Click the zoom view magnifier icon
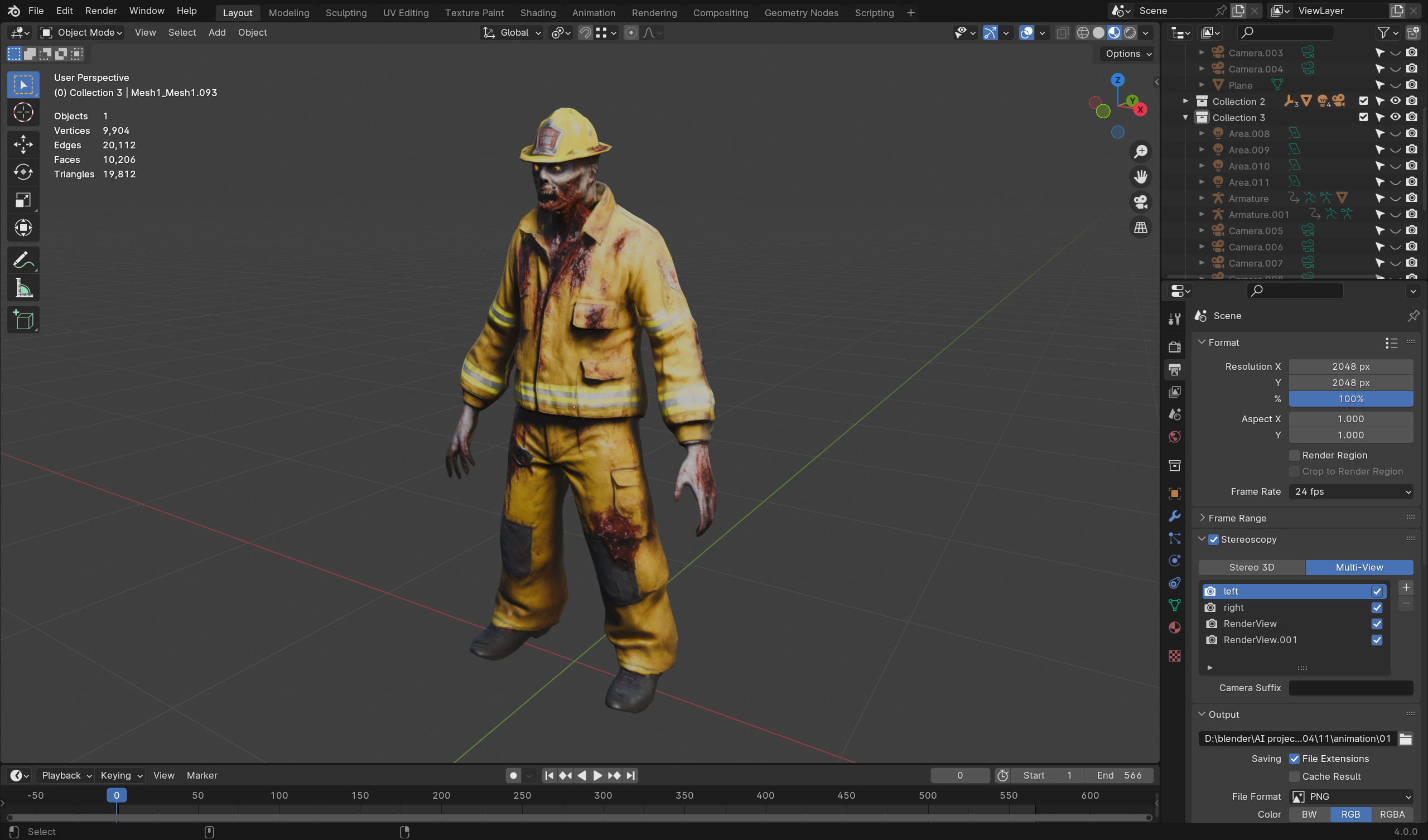Viewport: 1428px width, 840px height. click(x=1140, y=152)
